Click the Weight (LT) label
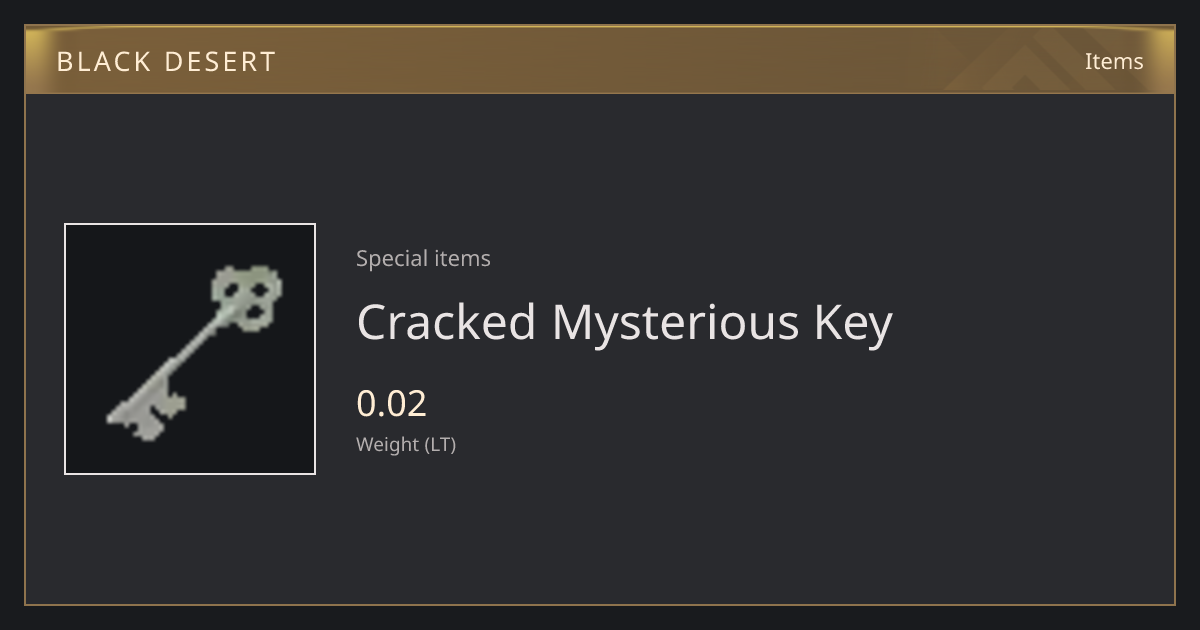This screenshot has height=630, width=1200. [x=406, y=444]
